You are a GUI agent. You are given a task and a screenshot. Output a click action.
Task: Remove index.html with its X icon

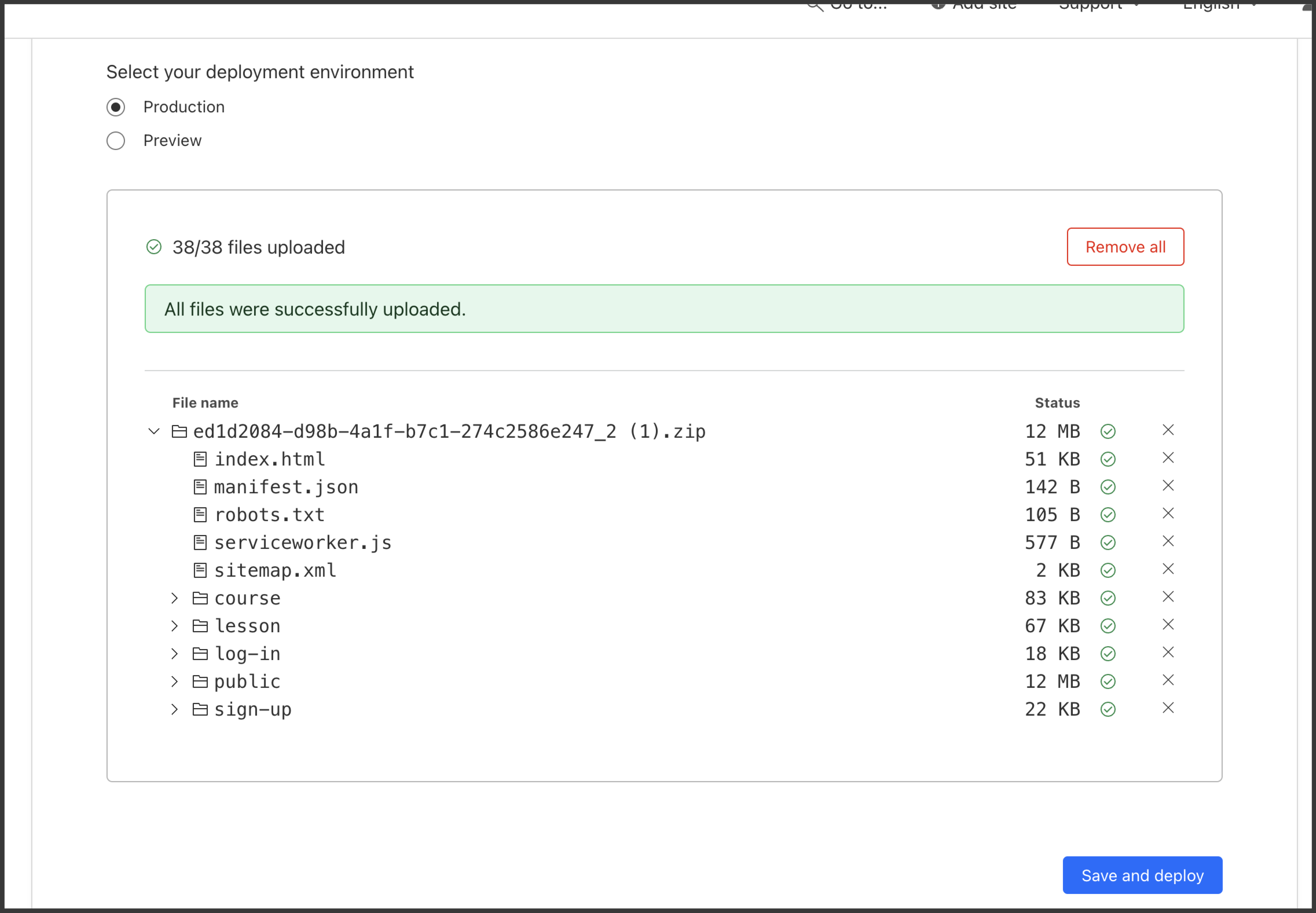tap(1168, 458)
